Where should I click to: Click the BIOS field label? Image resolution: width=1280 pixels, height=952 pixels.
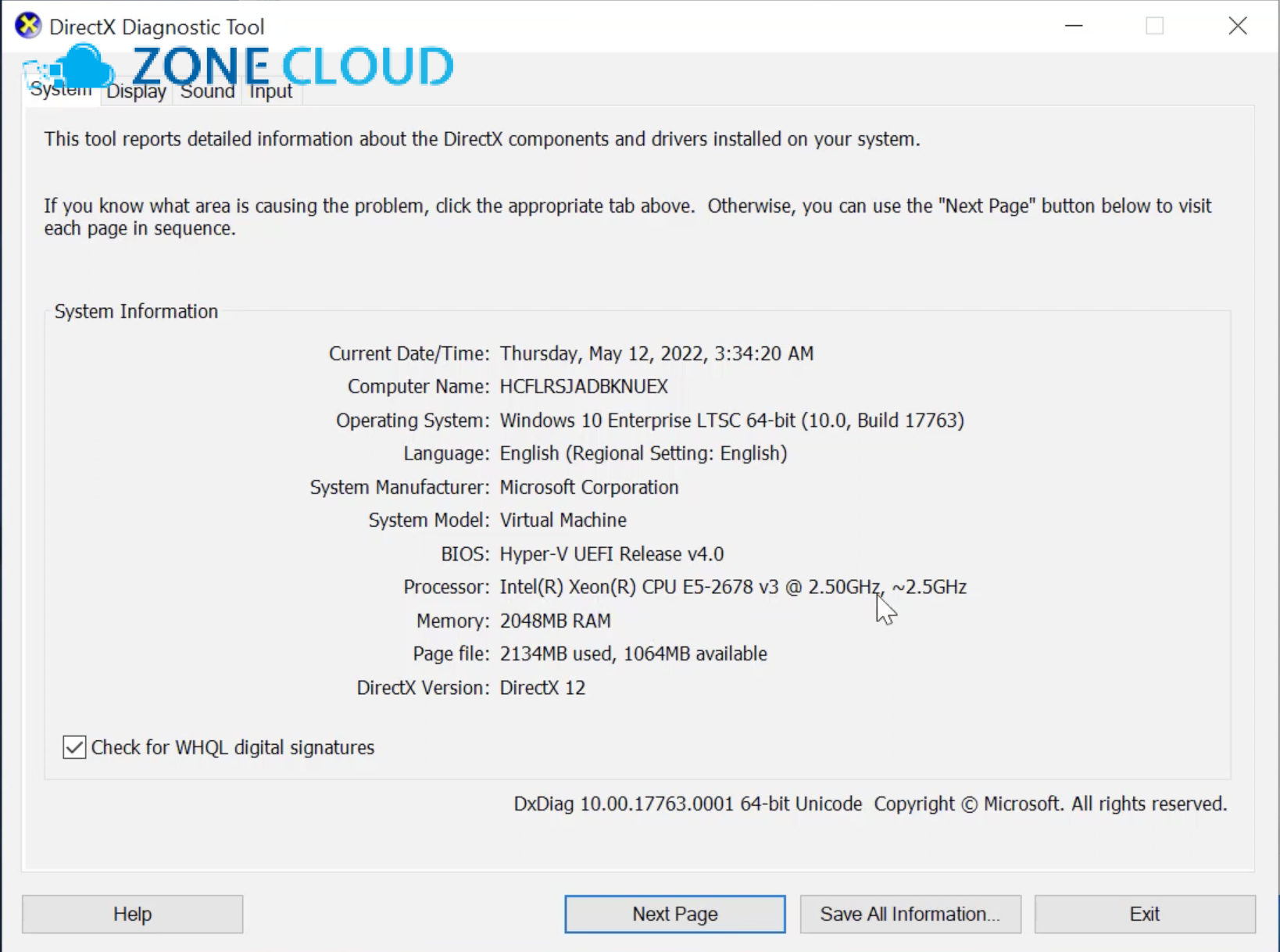coord(465,554)
